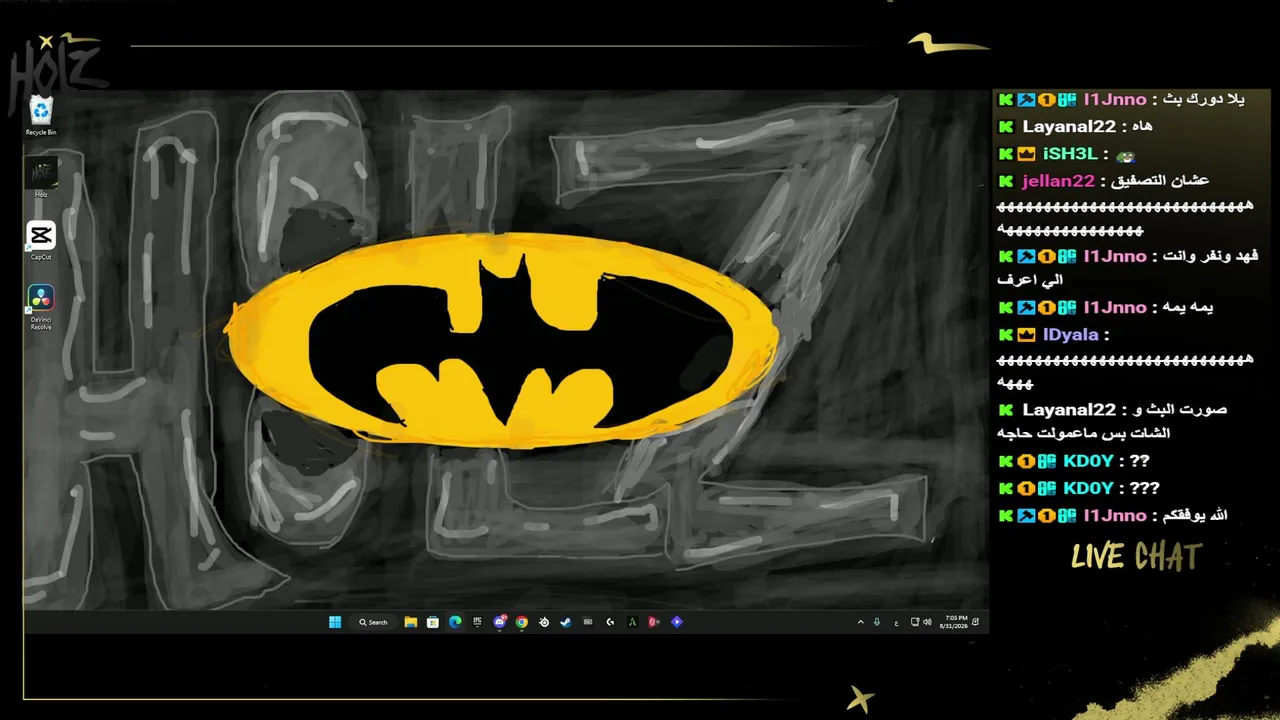The width and height of the screenshot is (1280, 720).
Task: Click username jellan22 in live chat
Action: tap(1058, 181)
